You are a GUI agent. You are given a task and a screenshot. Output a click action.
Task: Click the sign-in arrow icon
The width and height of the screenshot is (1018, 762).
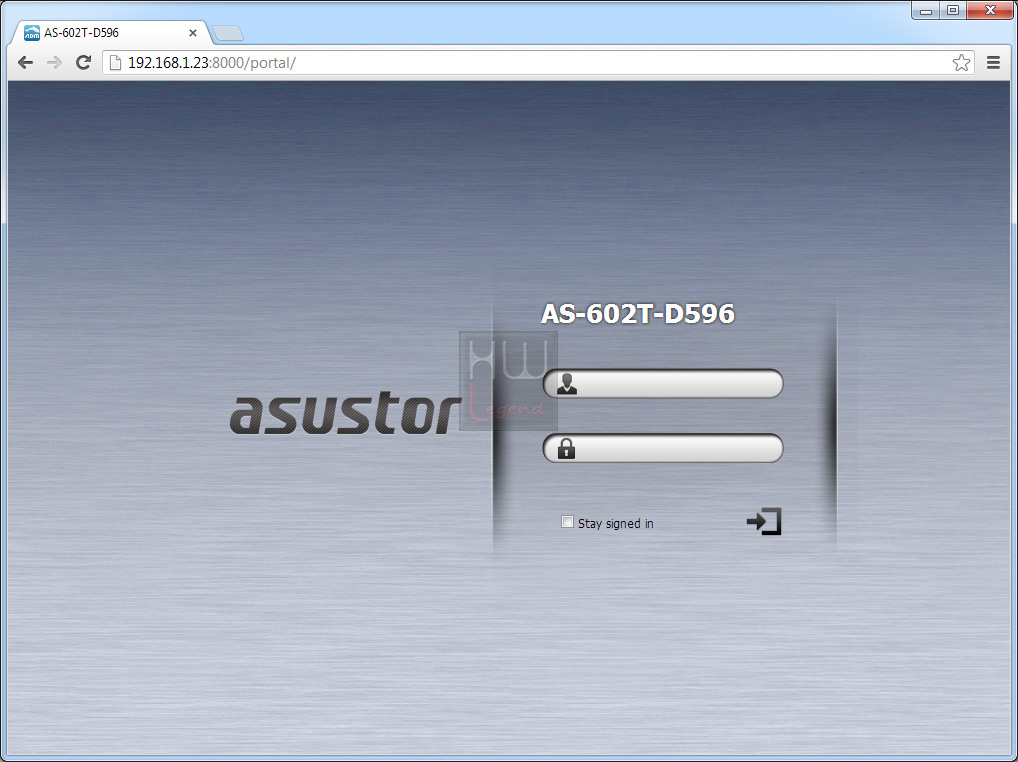click(764, 521)
